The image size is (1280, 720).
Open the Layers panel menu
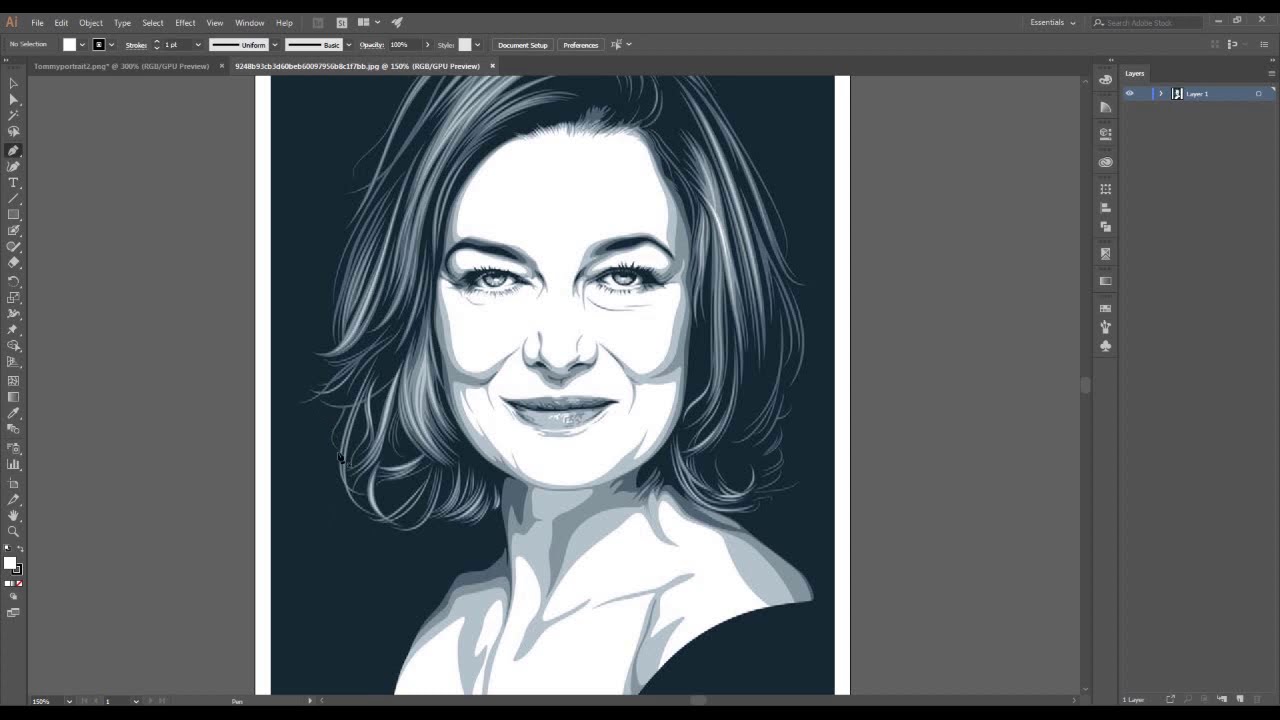tap(1271, 73)
